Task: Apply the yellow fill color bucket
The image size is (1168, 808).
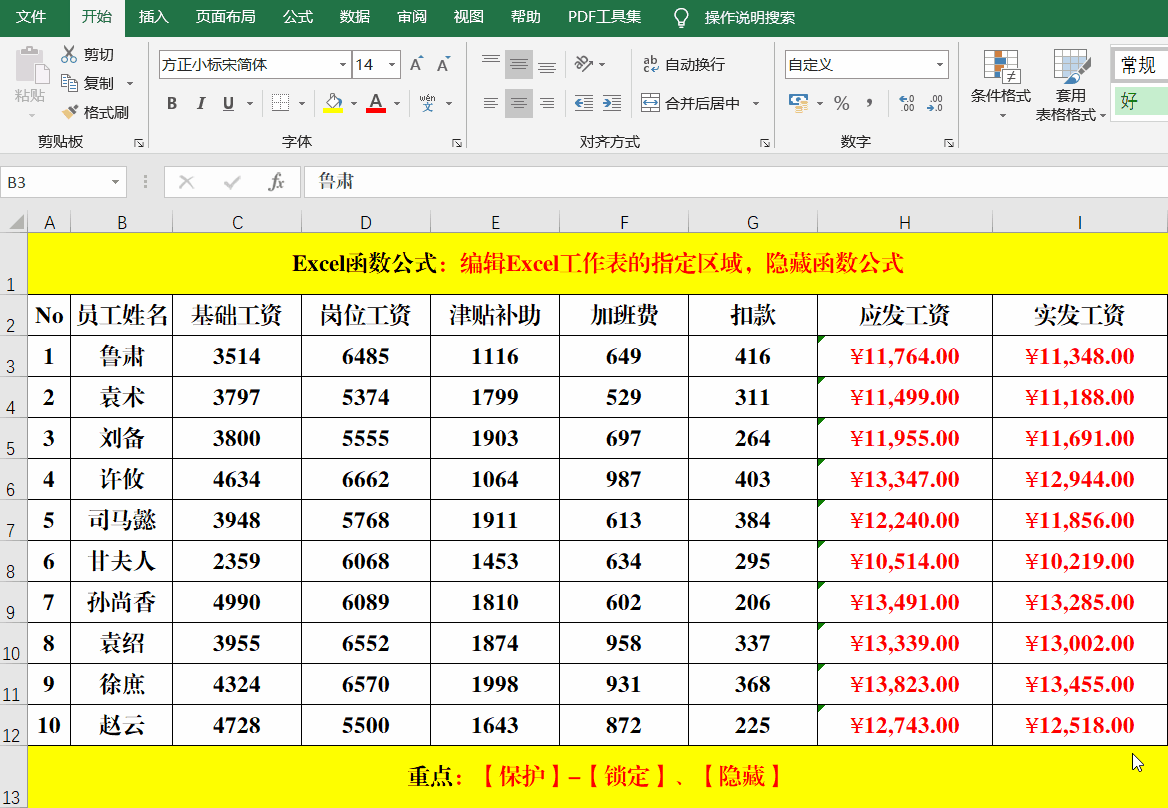Action: (x=333, y=103)
